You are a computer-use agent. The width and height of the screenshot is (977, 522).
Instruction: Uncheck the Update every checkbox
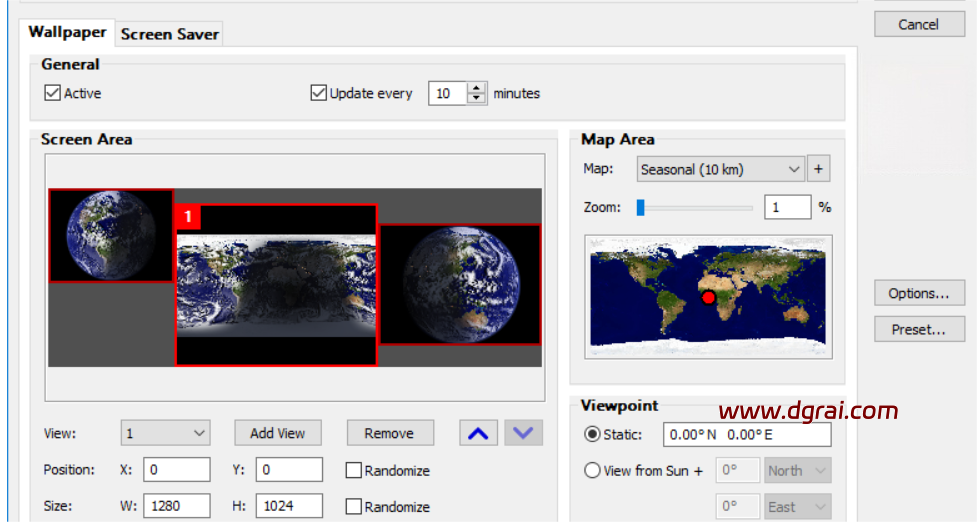pos(319,93)
